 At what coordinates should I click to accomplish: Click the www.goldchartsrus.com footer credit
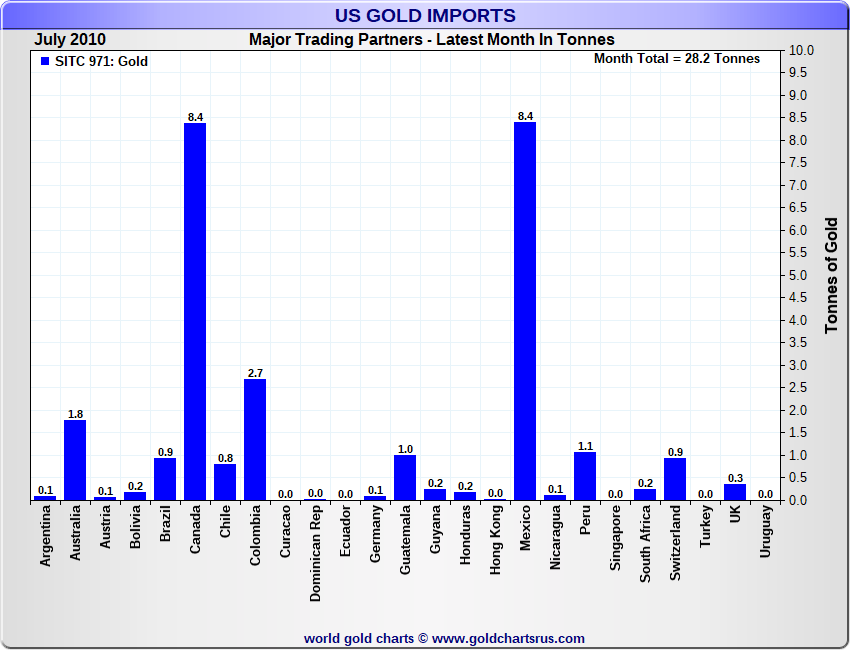(444, 639)
